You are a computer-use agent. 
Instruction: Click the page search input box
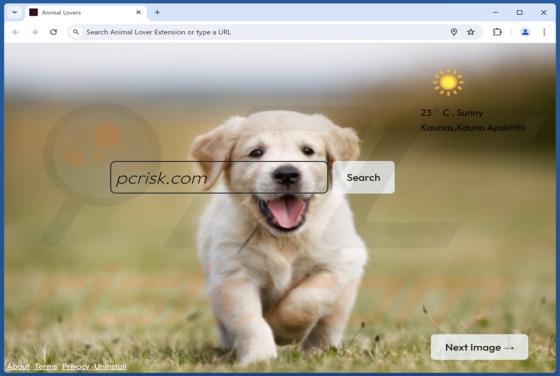[219, 177]
